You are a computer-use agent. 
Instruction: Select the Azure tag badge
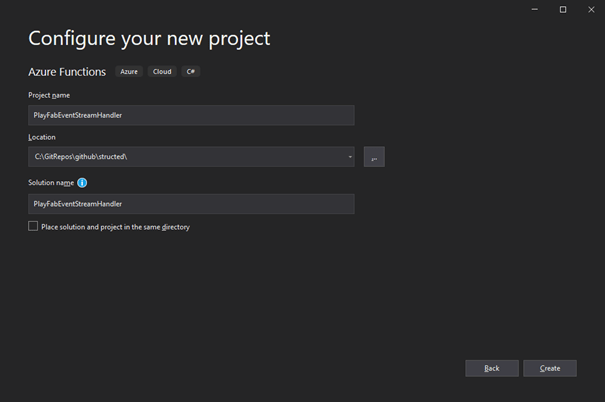tap(130, 72)
